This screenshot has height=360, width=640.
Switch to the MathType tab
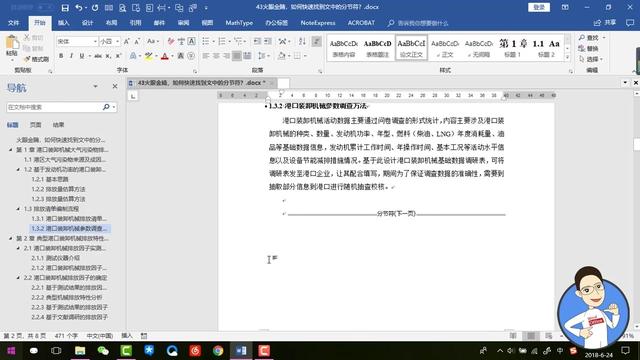pos(239,23)
